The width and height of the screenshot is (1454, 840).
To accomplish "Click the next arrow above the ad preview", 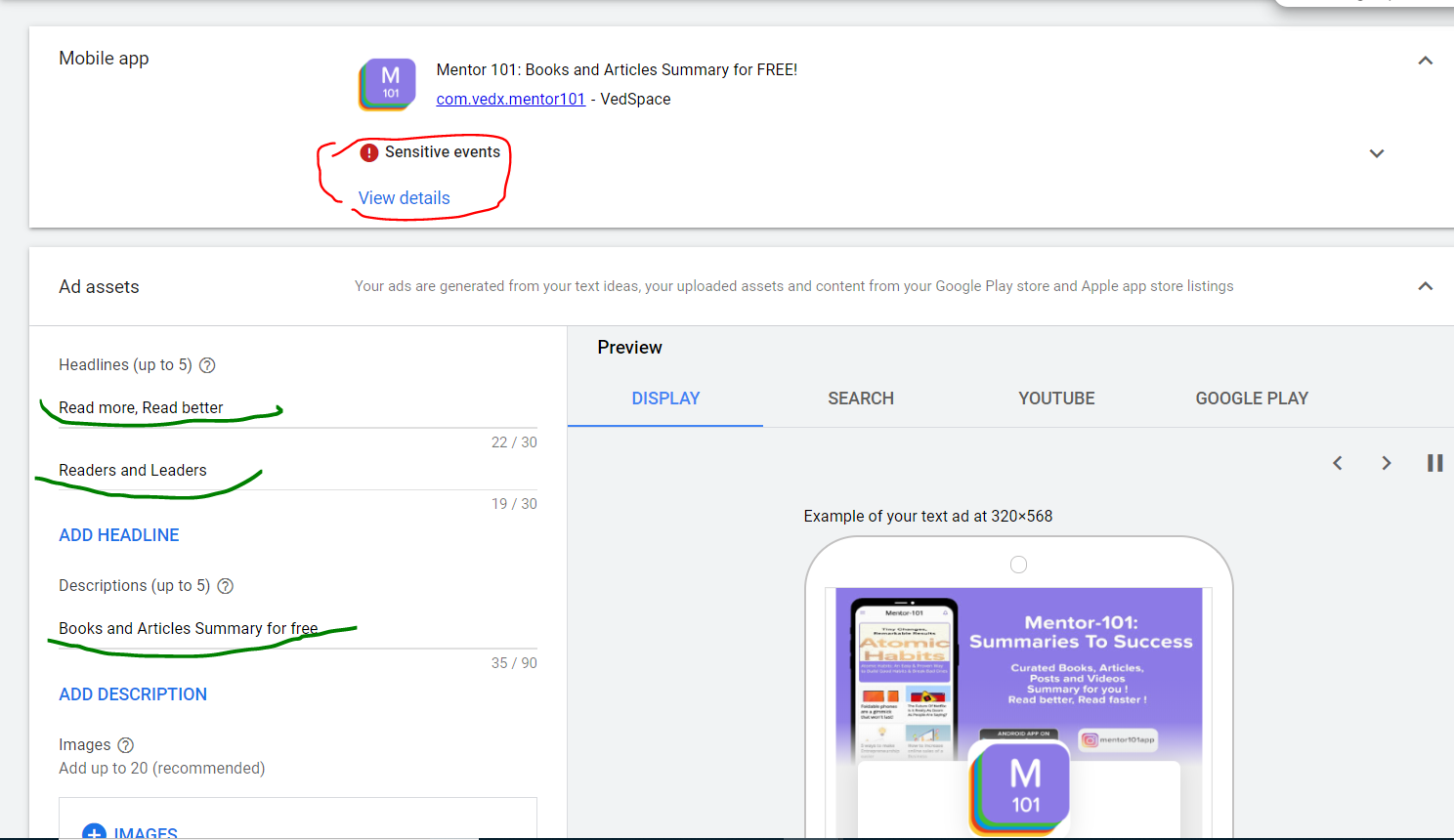I will coord(1386,463).
